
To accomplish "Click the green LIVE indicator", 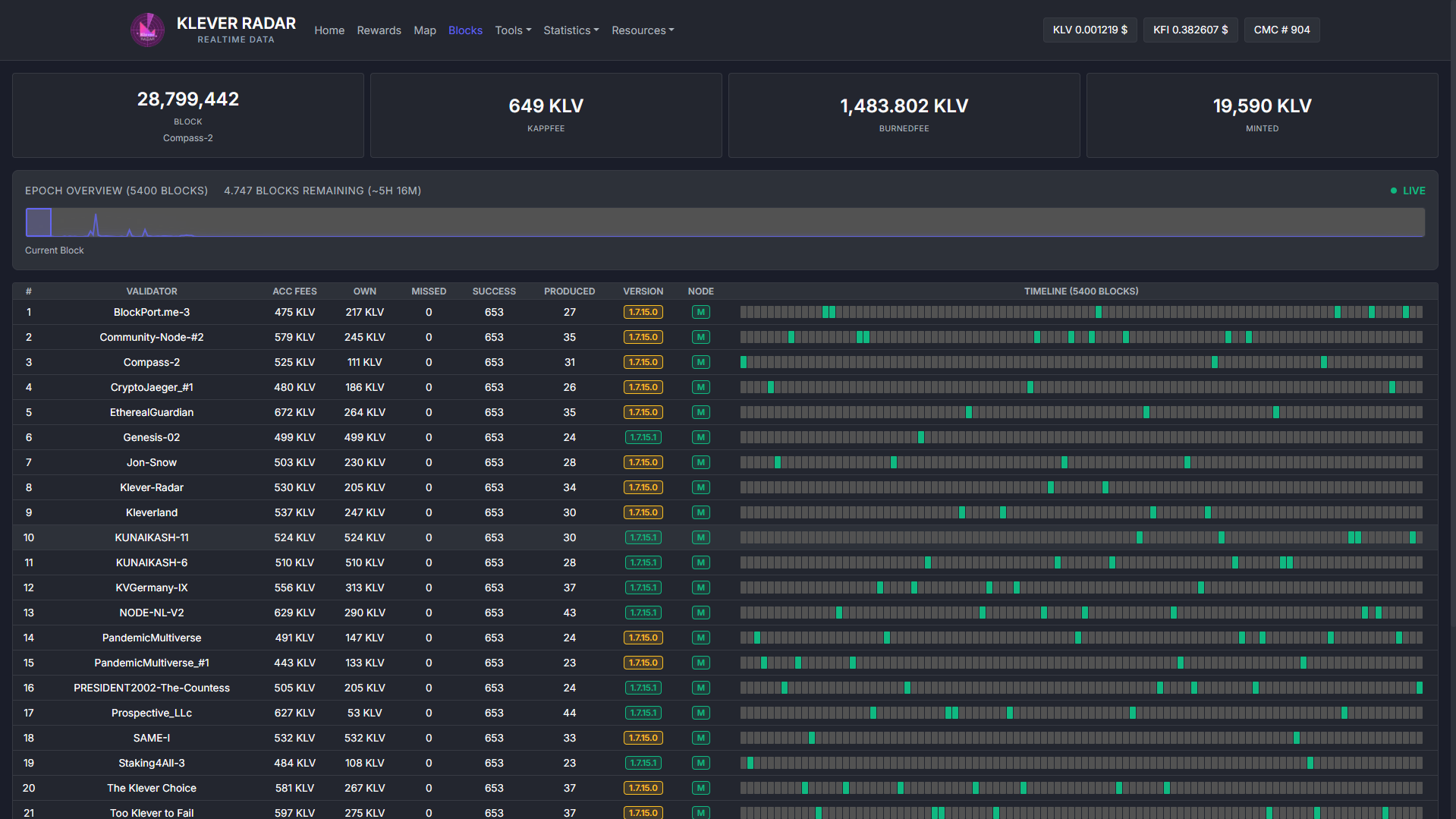I will click(1407, 191).
